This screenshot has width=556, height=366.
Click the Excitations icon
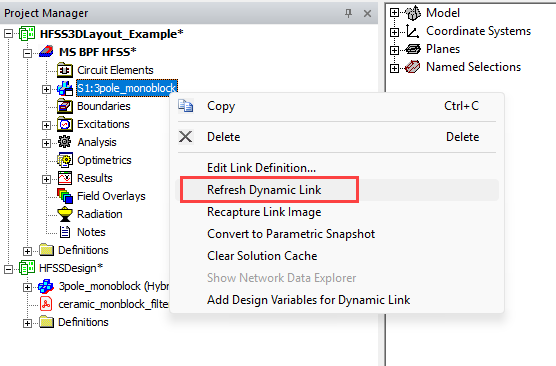tap(65, 124)
